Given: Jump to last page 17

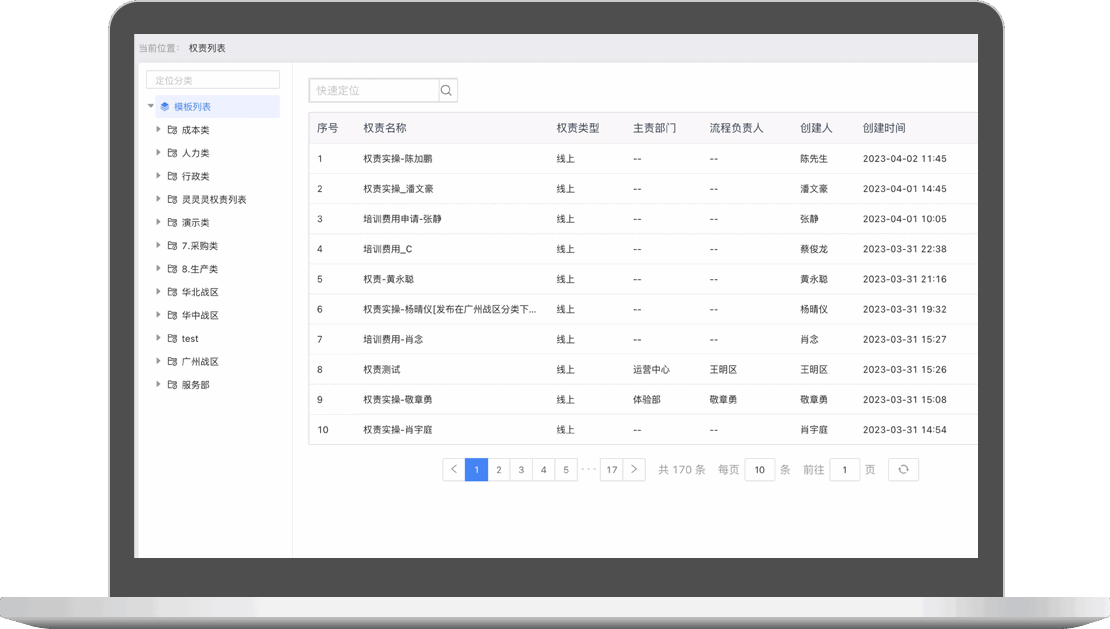Looking at the screenshot, I should (611, 469).
